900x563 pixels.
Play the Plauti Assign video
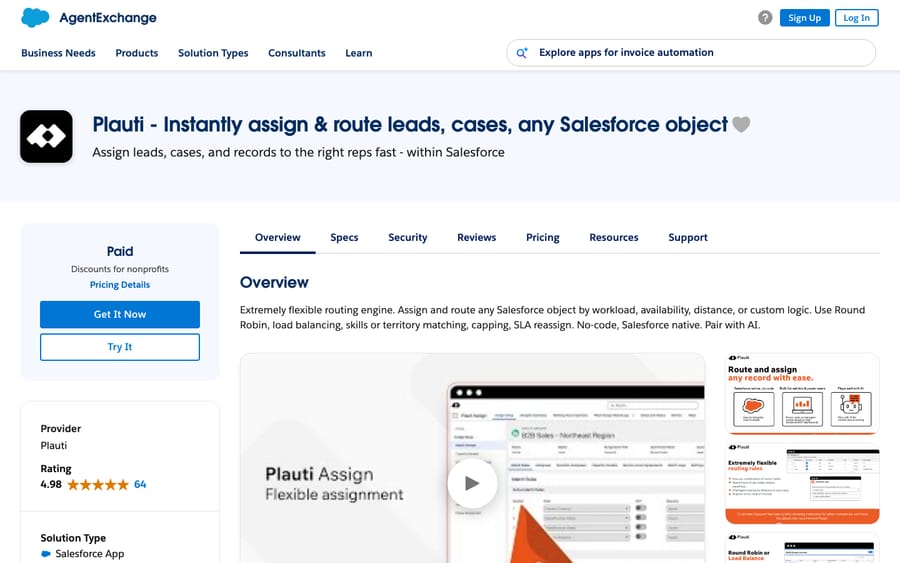click(472, 483)
